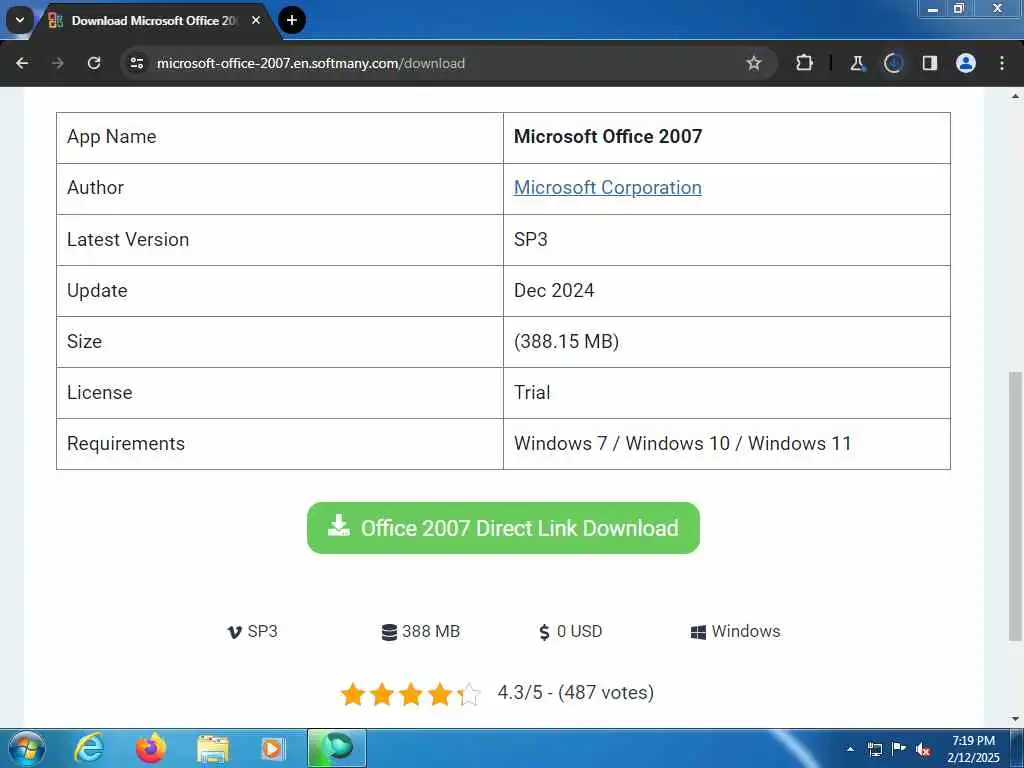Click the muted volume tray icon
The height and width of the screenshot is (768, 1024).
(923, 750)
